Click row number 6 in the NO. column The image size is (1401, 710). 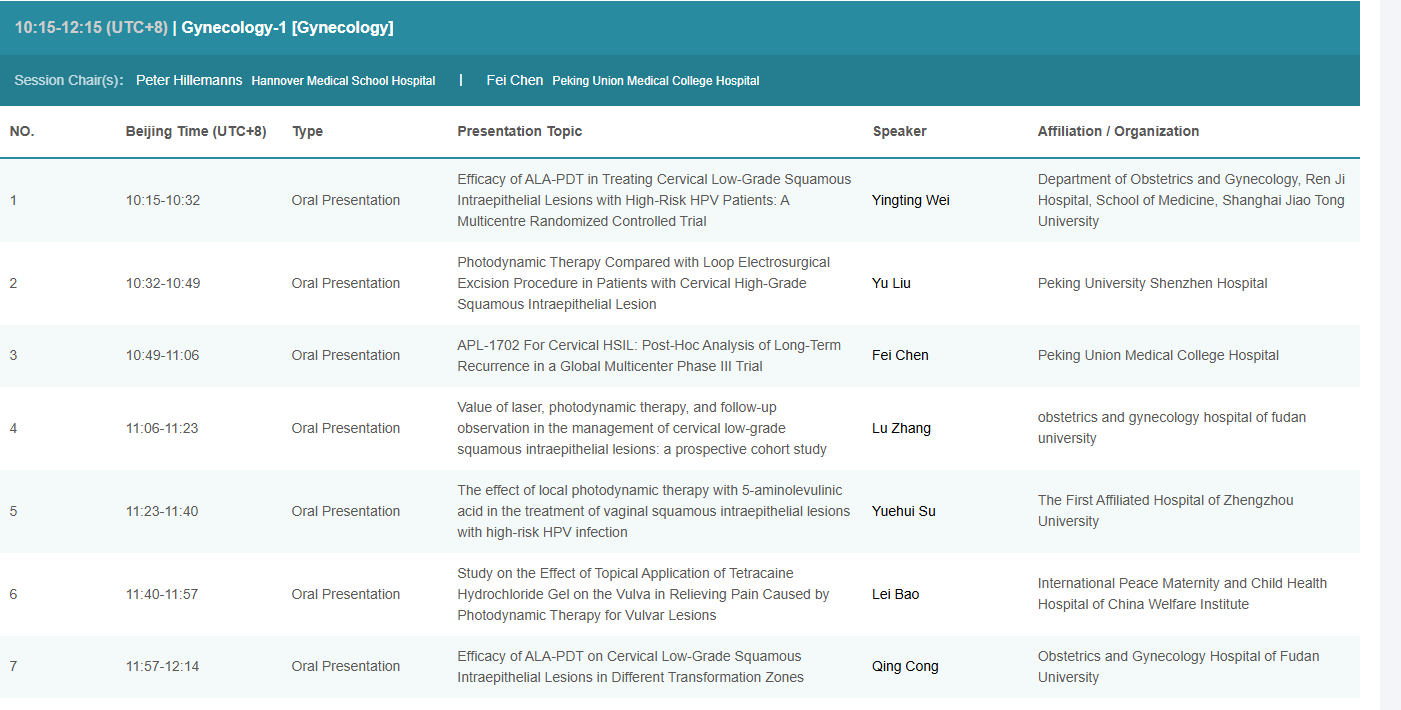click(x=13, y=594)
